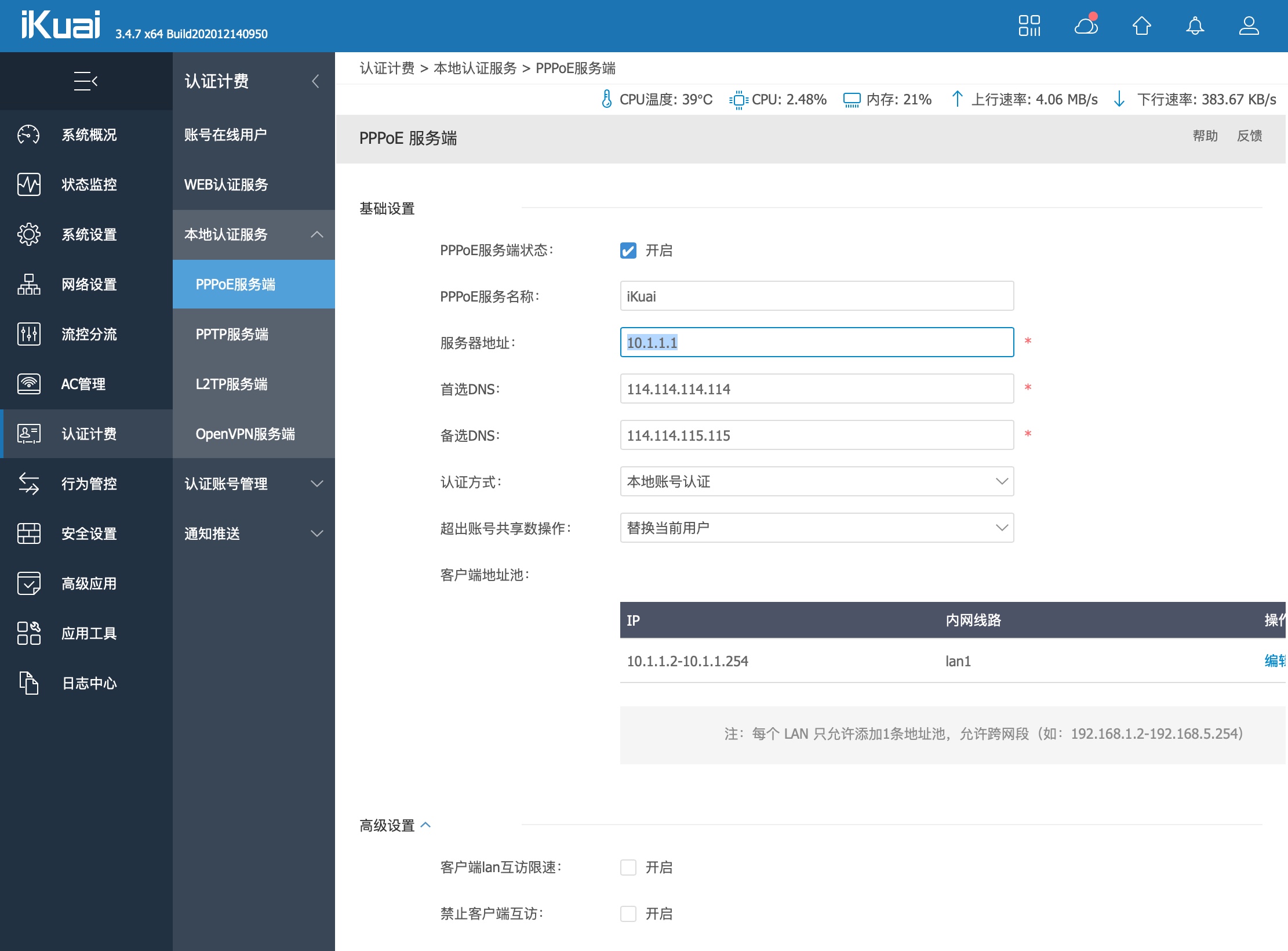The width and height of the screenshot is (1288, 951).
Task: Open the cloud account icon in top bar
Action: point(1085,26)
